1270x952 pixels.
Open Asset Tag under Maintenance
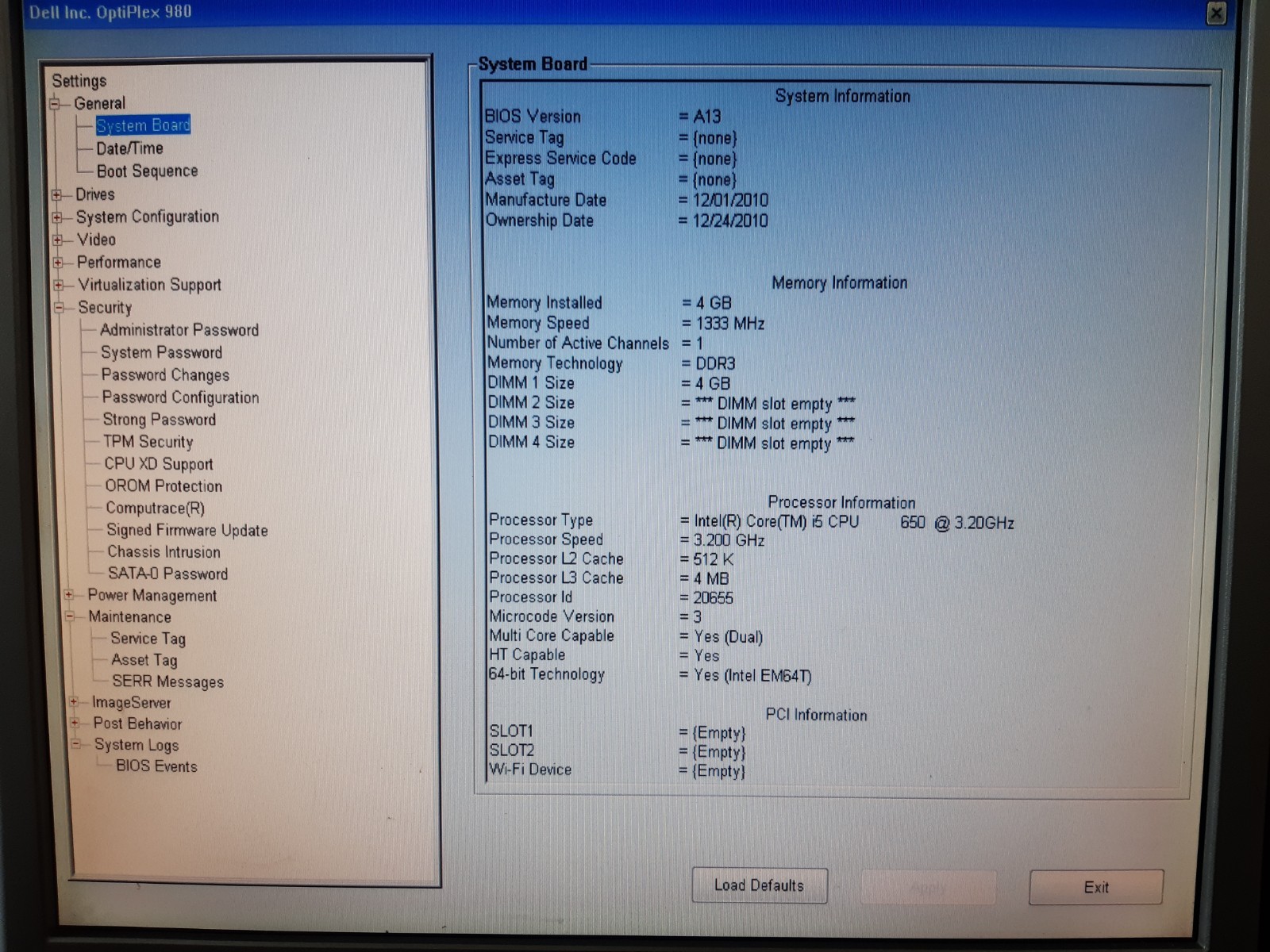point(144,660)
